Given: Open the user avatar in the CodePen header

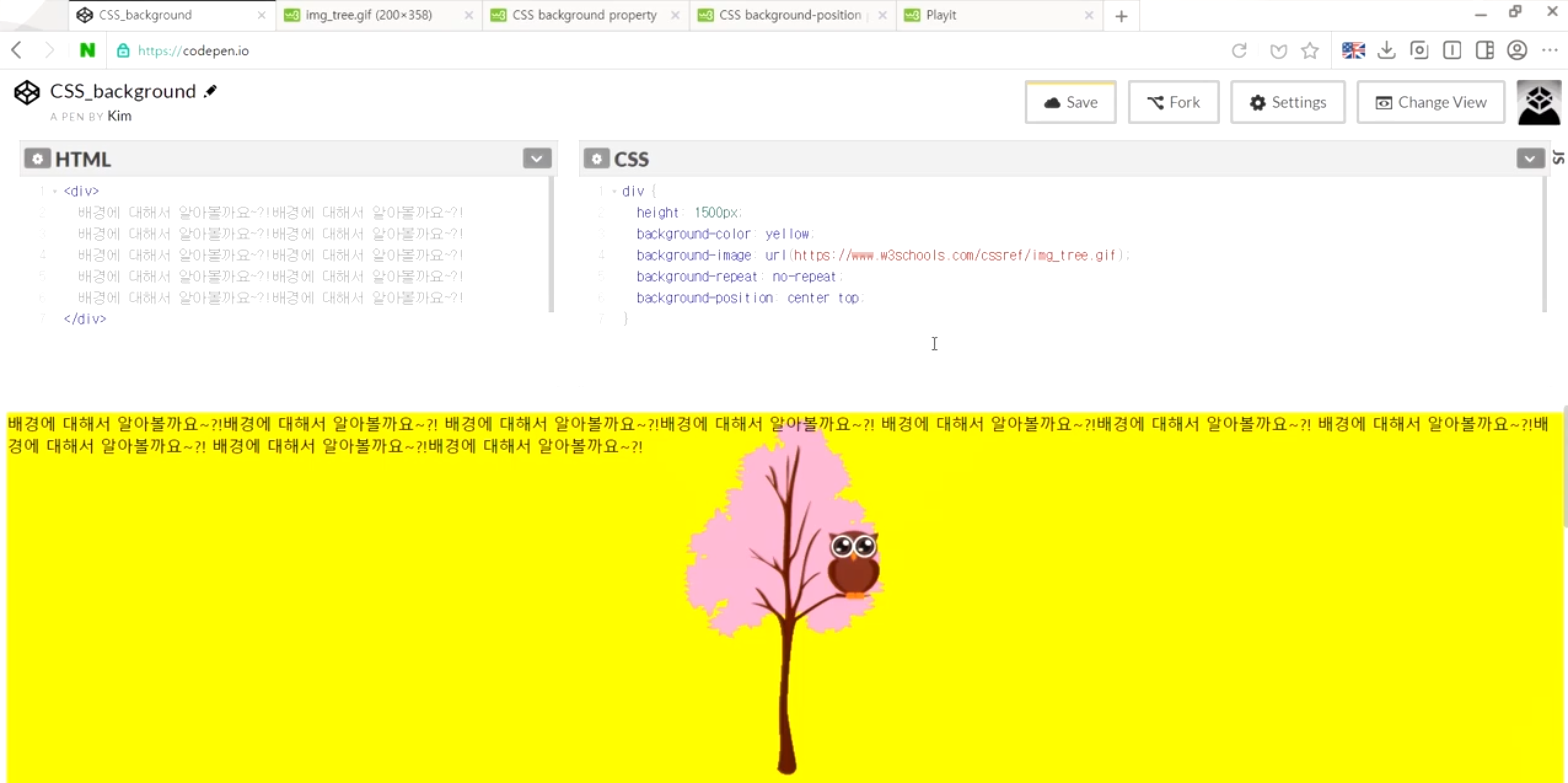Looking at the screenshot, I should [1538, 102].
